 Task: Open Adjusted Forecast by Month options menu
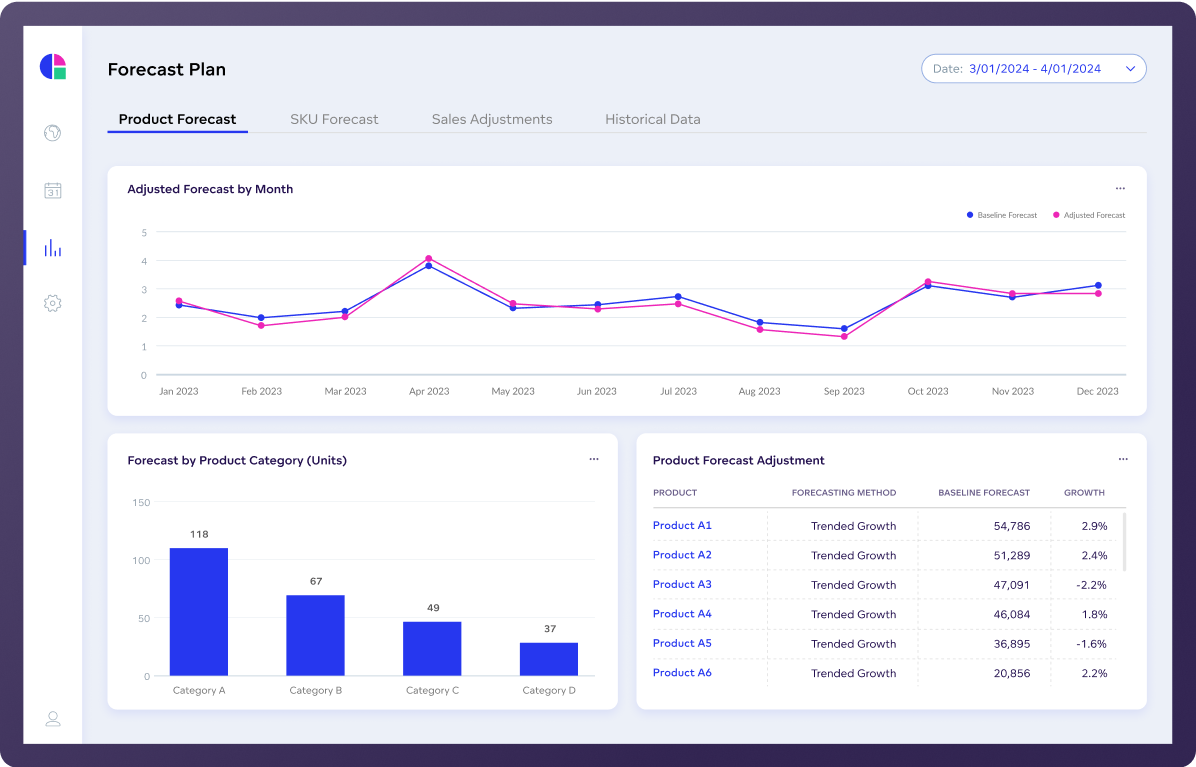click(1120, 189)
